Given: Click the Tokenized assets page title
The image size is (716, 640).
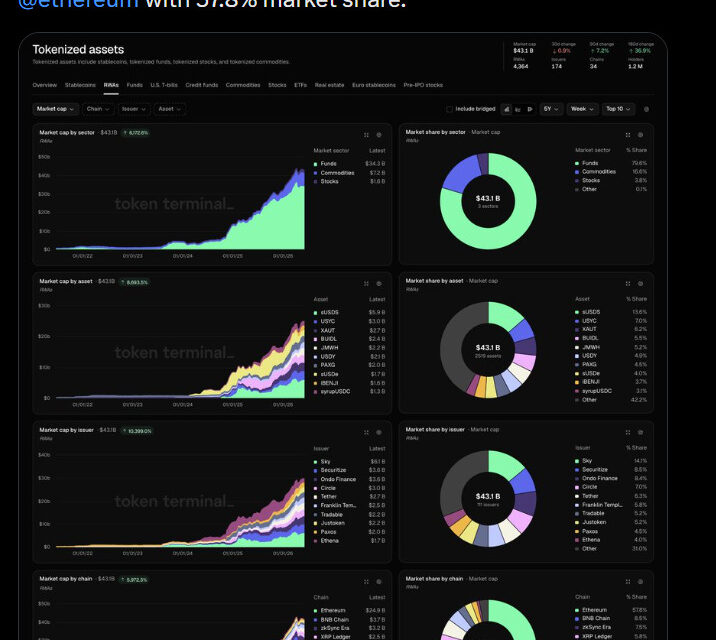Looking at the screenshot, I should (x=78, y=49).
